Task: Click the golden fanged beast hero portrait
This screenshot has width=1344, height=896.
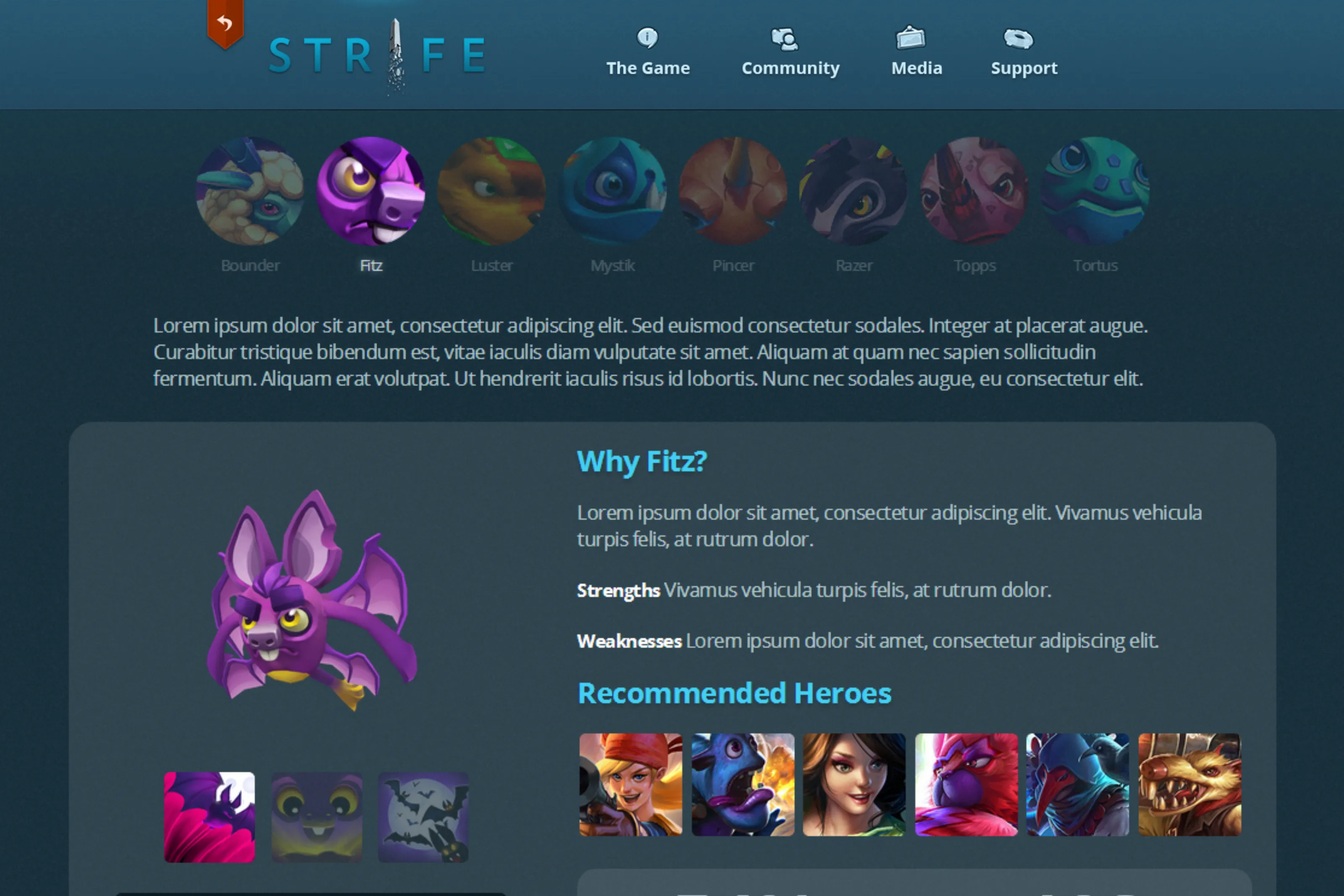Action: click(x=1190, y=785)
